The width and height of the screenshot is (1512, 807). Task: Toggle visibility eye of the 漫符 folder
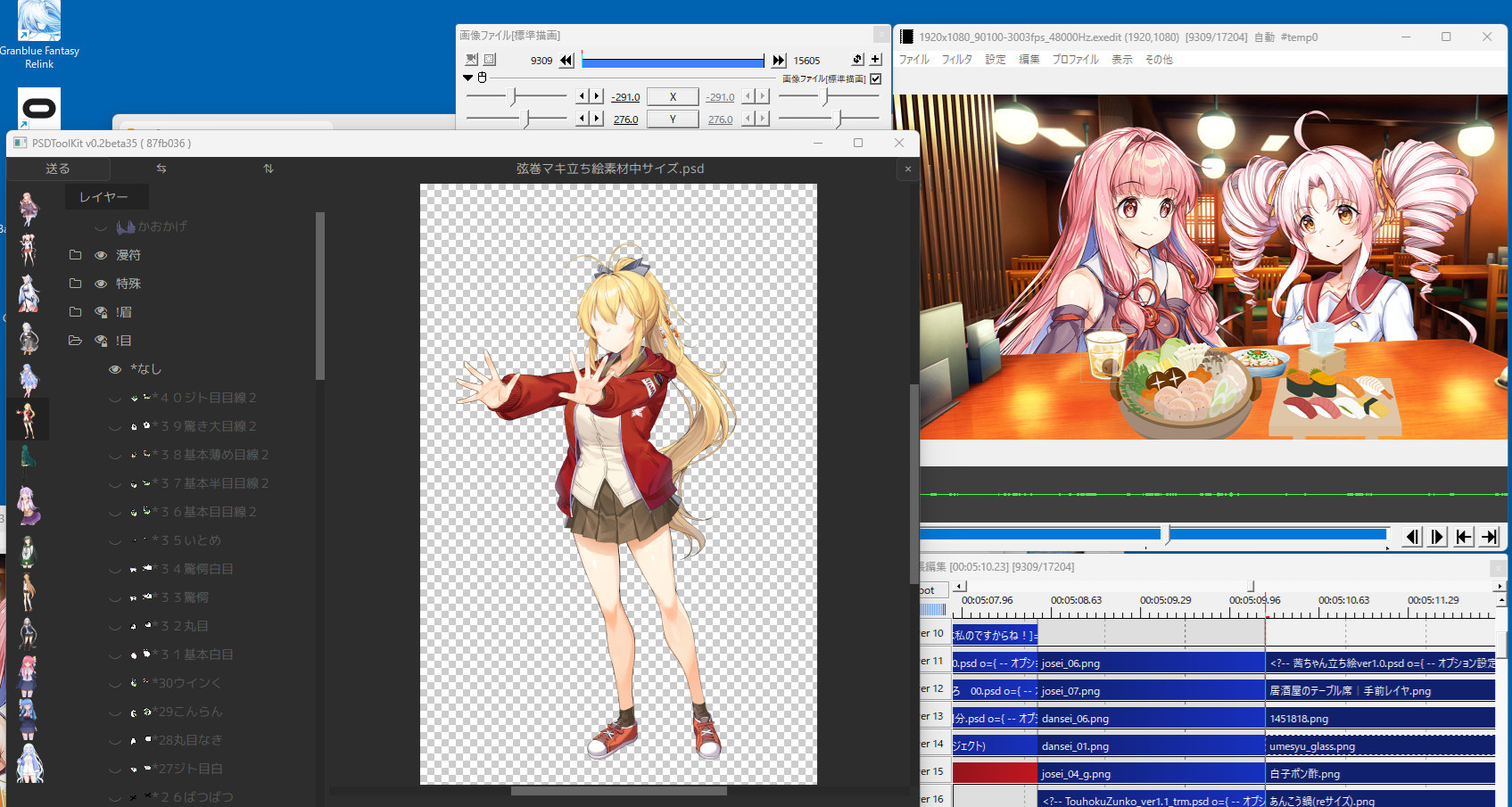(x=101, y=255)
